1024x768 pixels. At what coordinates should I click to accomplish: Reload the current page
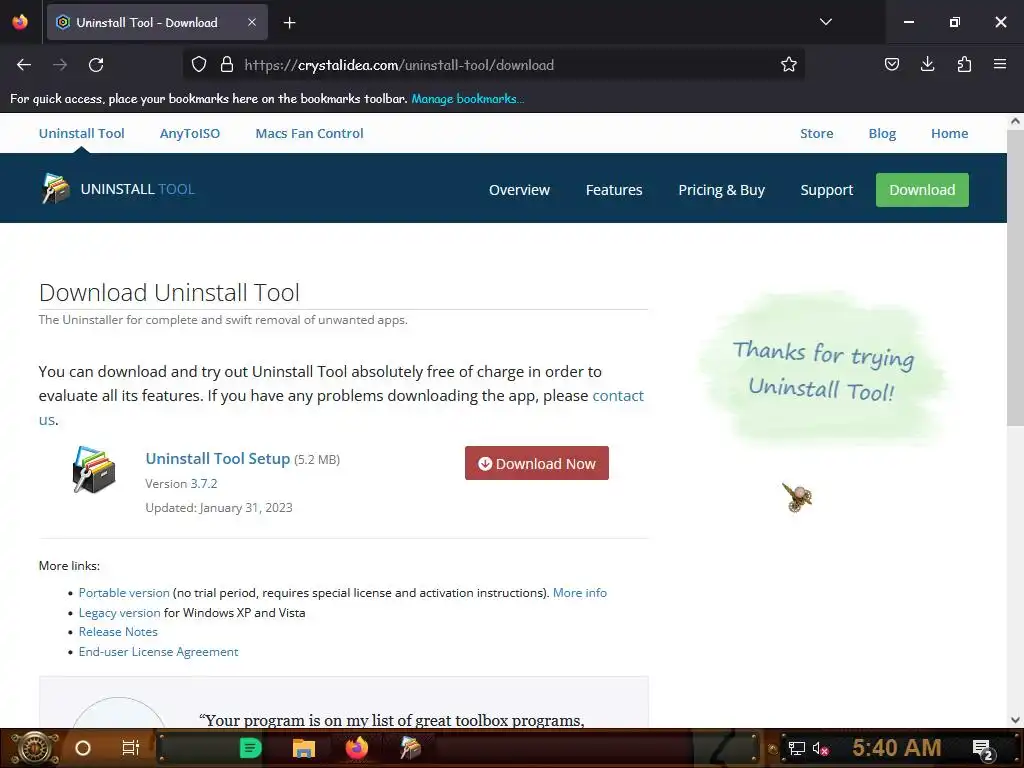point(96,65)
